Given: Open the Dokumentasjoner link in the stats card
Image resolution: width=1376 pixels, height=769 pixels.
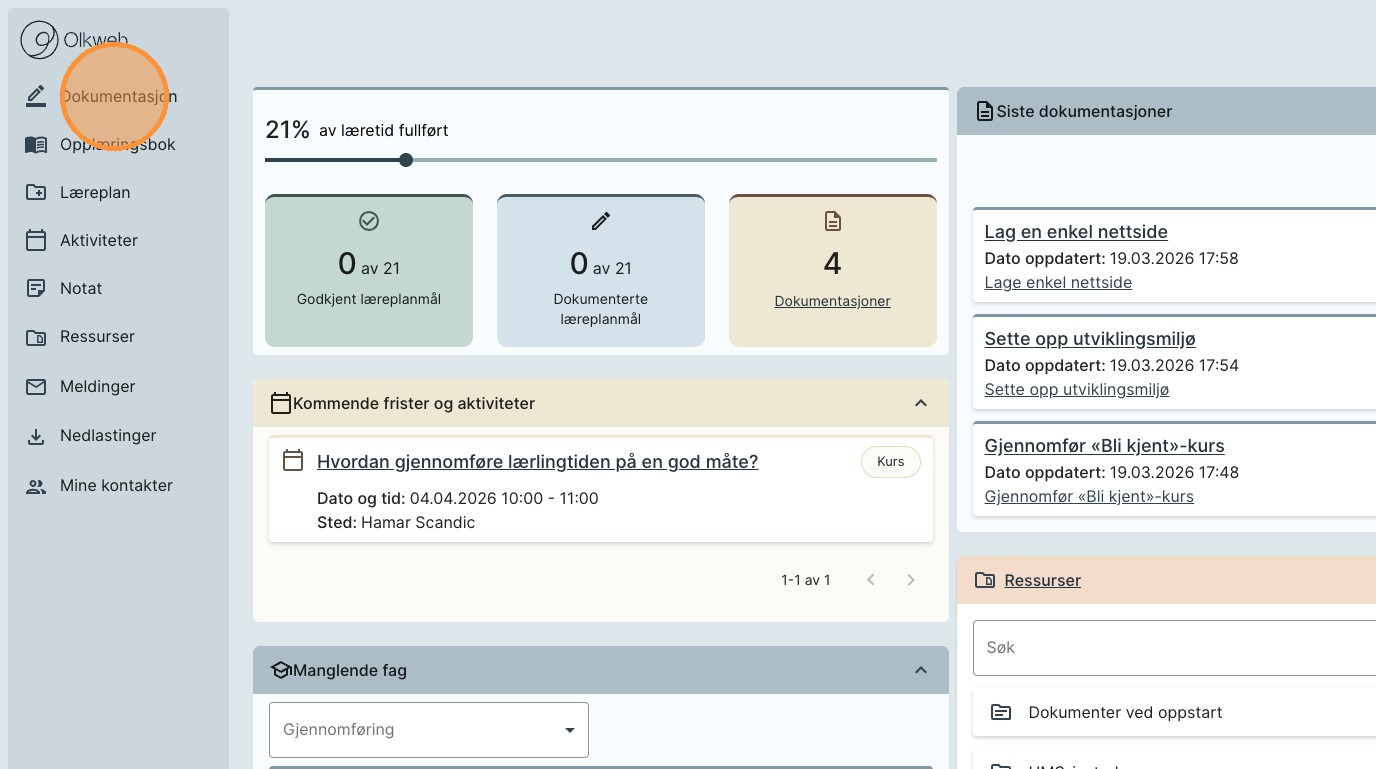Looking at the screenshot, I should [x=832, y=301].
